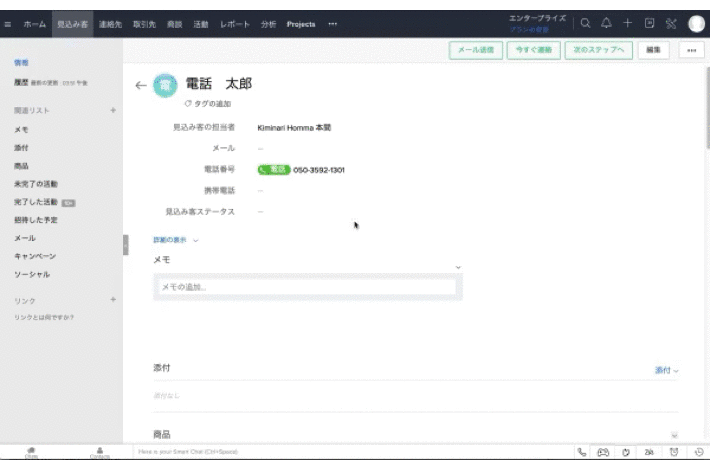Open the ホーム tab
The width and height of the screenshot is (710, 470).
35,24
